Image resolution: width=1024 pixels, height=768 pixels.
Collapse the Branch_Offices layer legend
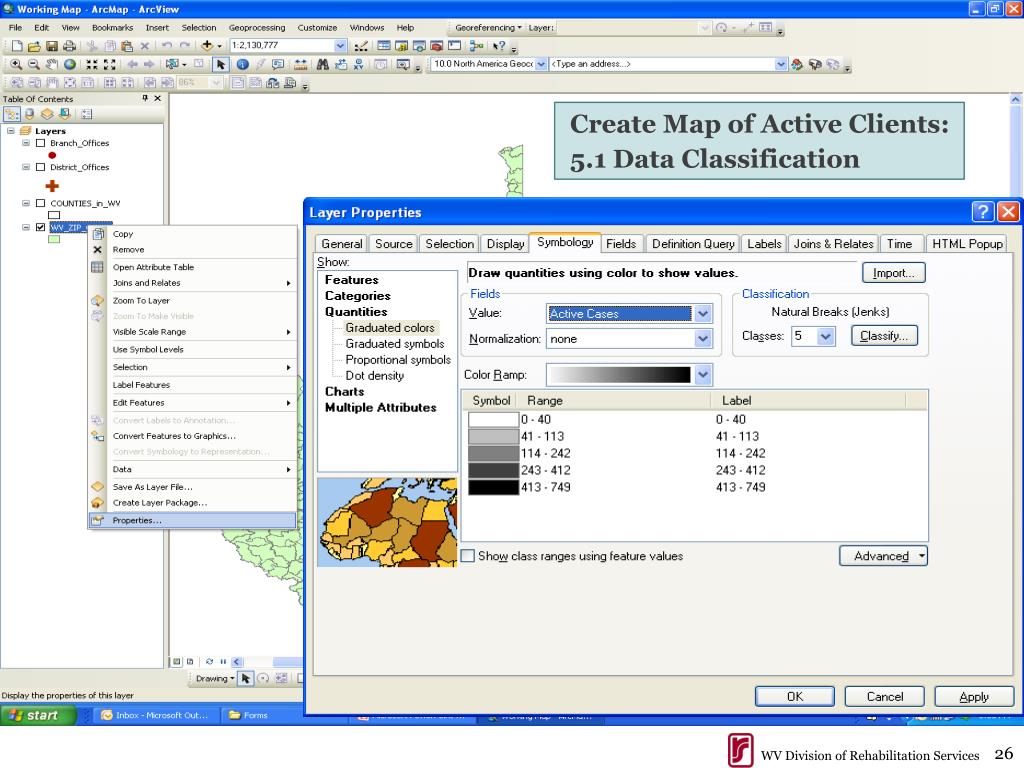click(x=25, y=143)
